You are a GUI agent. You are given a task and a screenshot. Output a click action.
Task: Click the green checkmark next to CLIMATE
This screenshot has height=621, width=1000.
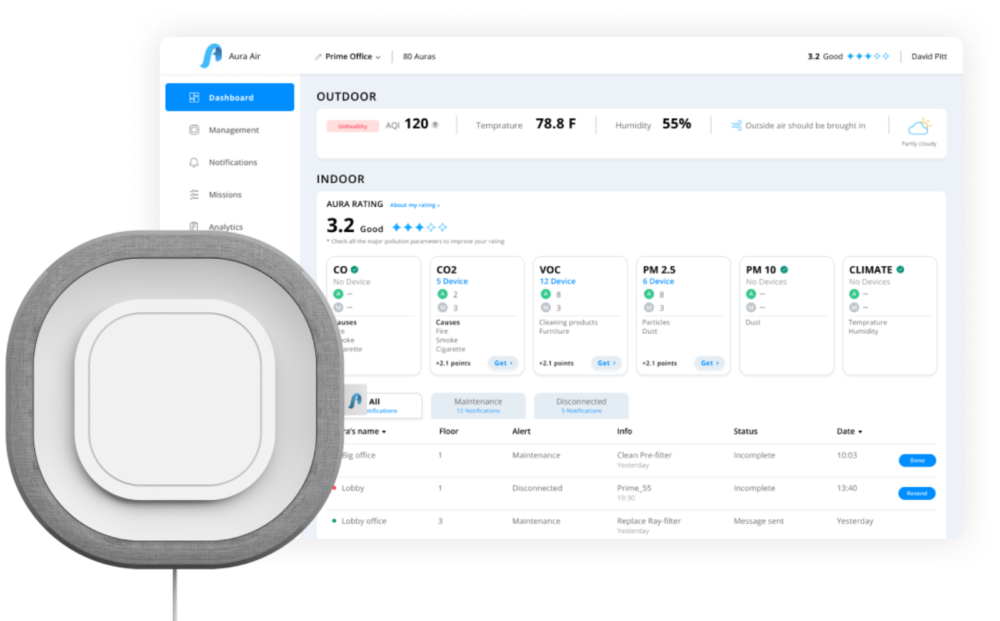click(x=900, y=269)
